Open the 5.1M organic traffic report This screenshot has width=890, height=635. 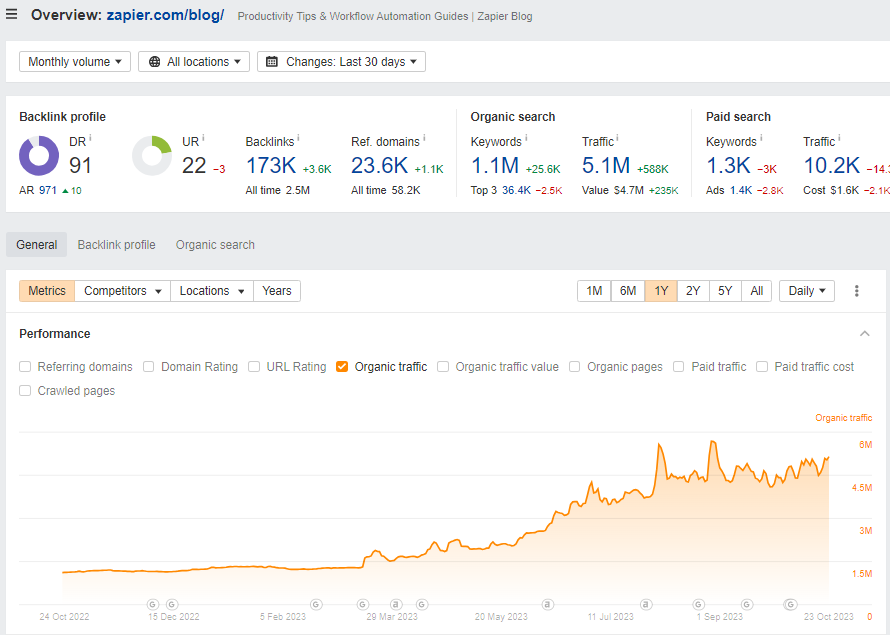(606, 166)
